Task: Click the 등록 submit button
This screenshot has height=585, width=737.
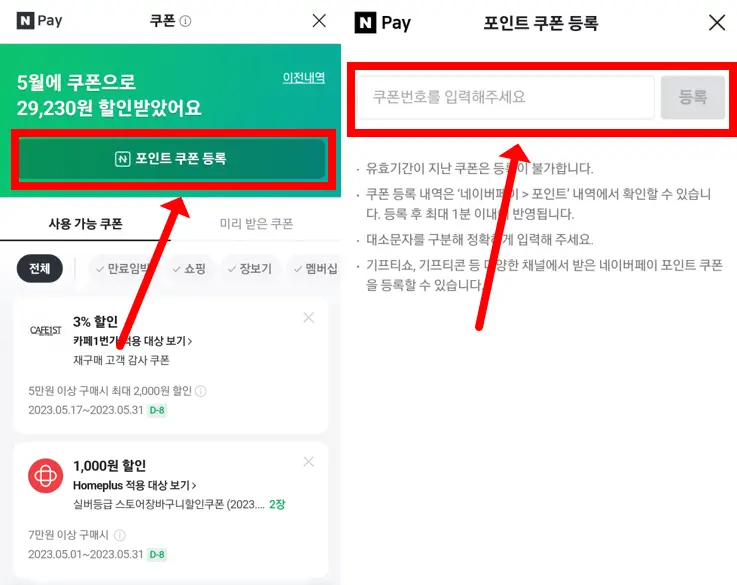Action: coord(693,97)
